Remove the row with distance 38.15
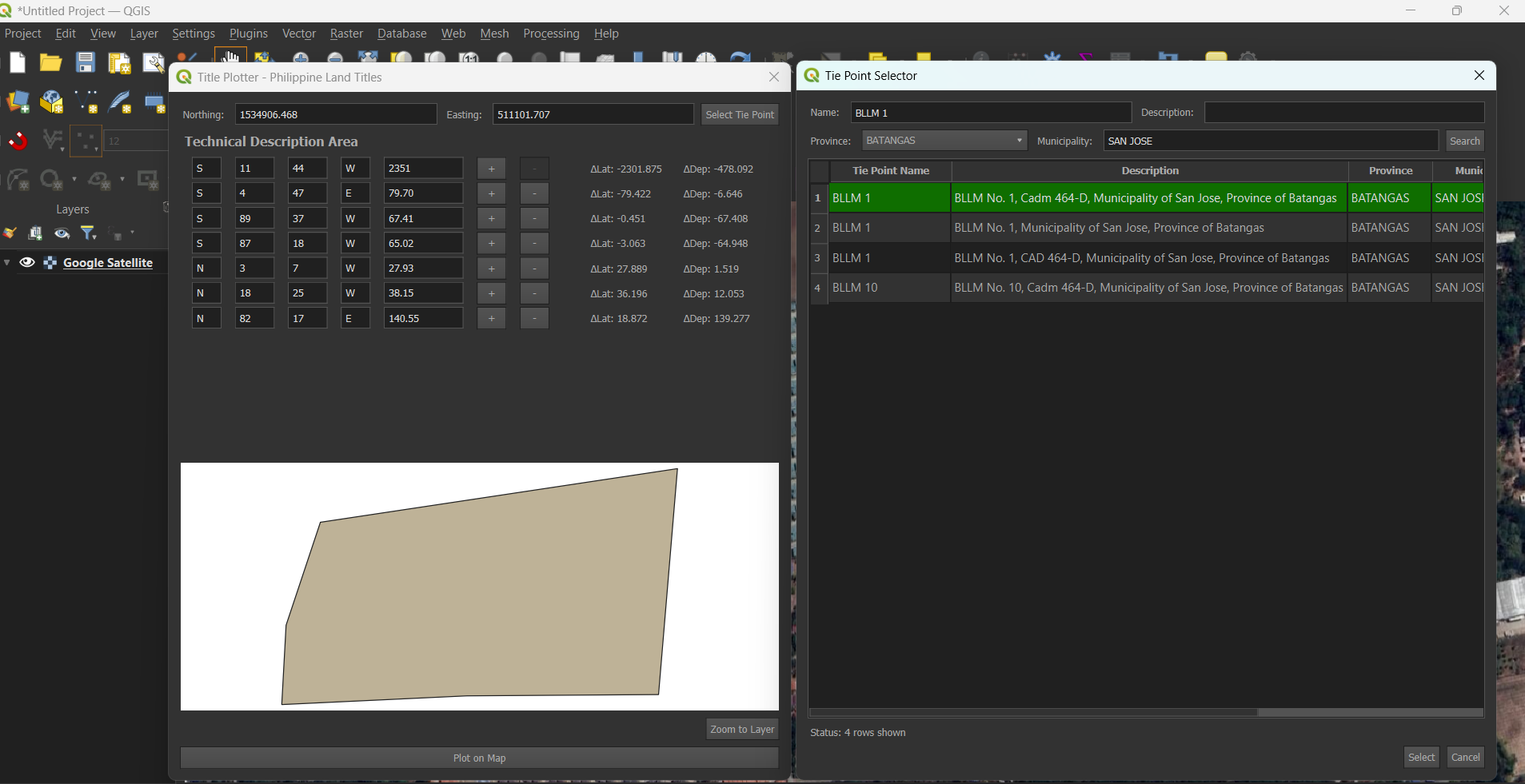Viewport: 1525px width, 784px height. [x=534, y=293]
